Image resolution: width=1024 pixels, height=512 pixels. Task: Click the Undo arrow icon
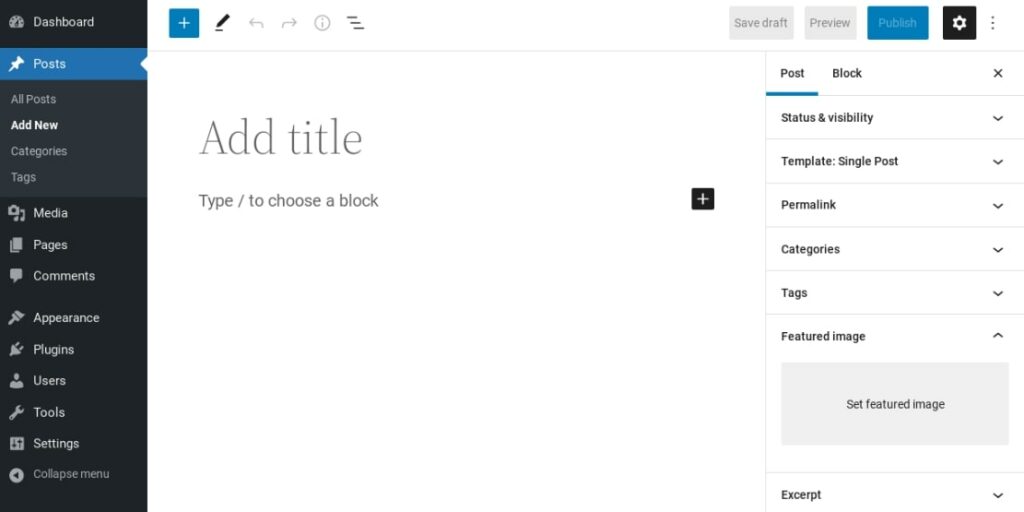point(256,23)
